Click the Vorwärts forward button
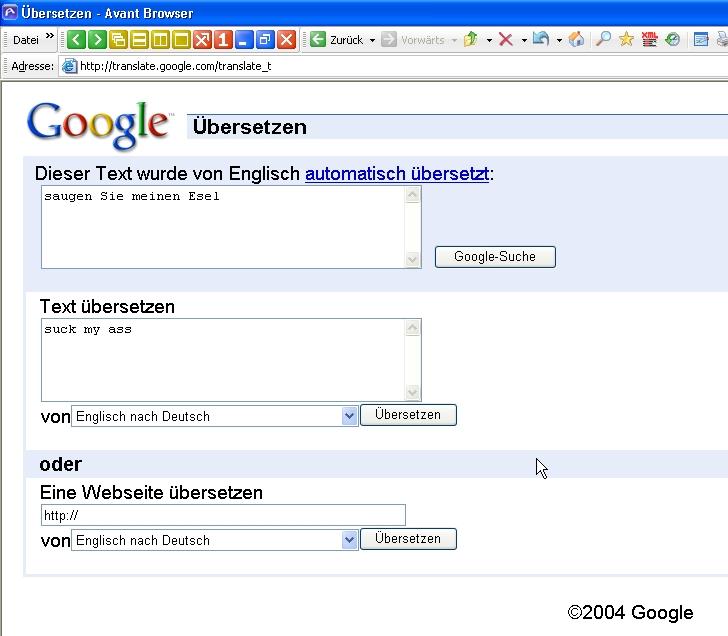The width and height of the screenshot is (728, 636). 413,40
